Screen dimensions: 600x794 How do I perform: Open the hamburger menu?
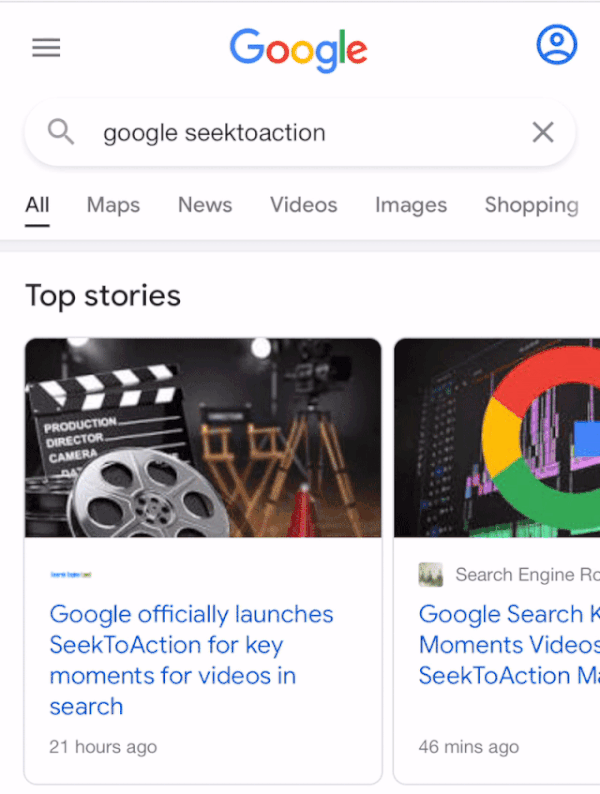[46, 48]
